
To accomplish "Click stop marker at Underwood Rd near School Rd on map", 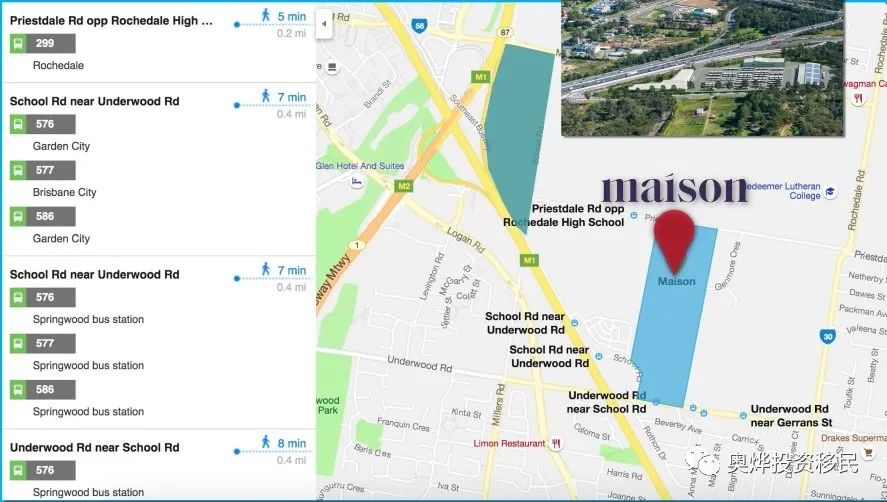I will coord(656,402).
